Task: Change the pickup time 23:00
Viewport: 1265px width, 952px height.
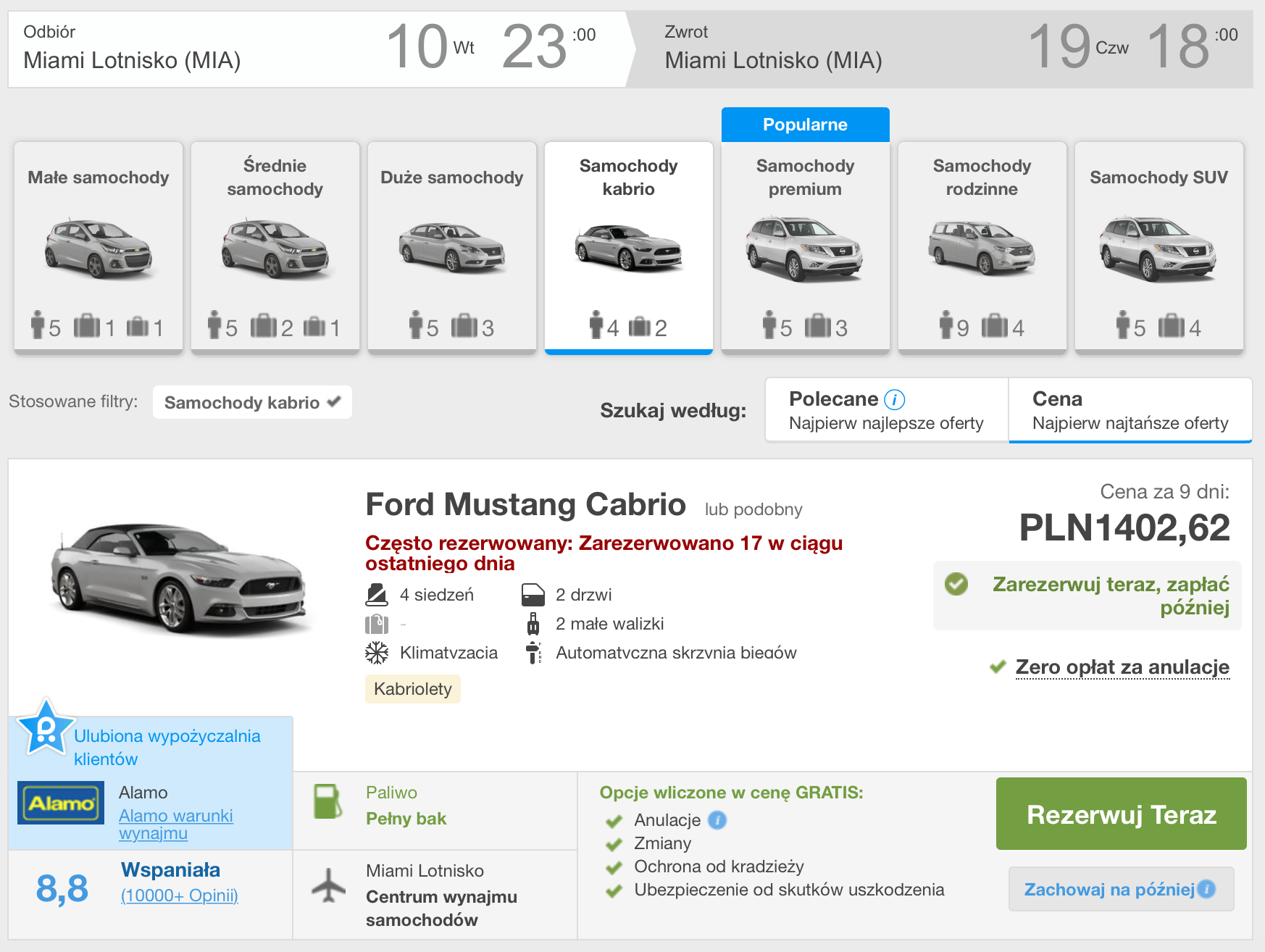Action: click(548, 46)
